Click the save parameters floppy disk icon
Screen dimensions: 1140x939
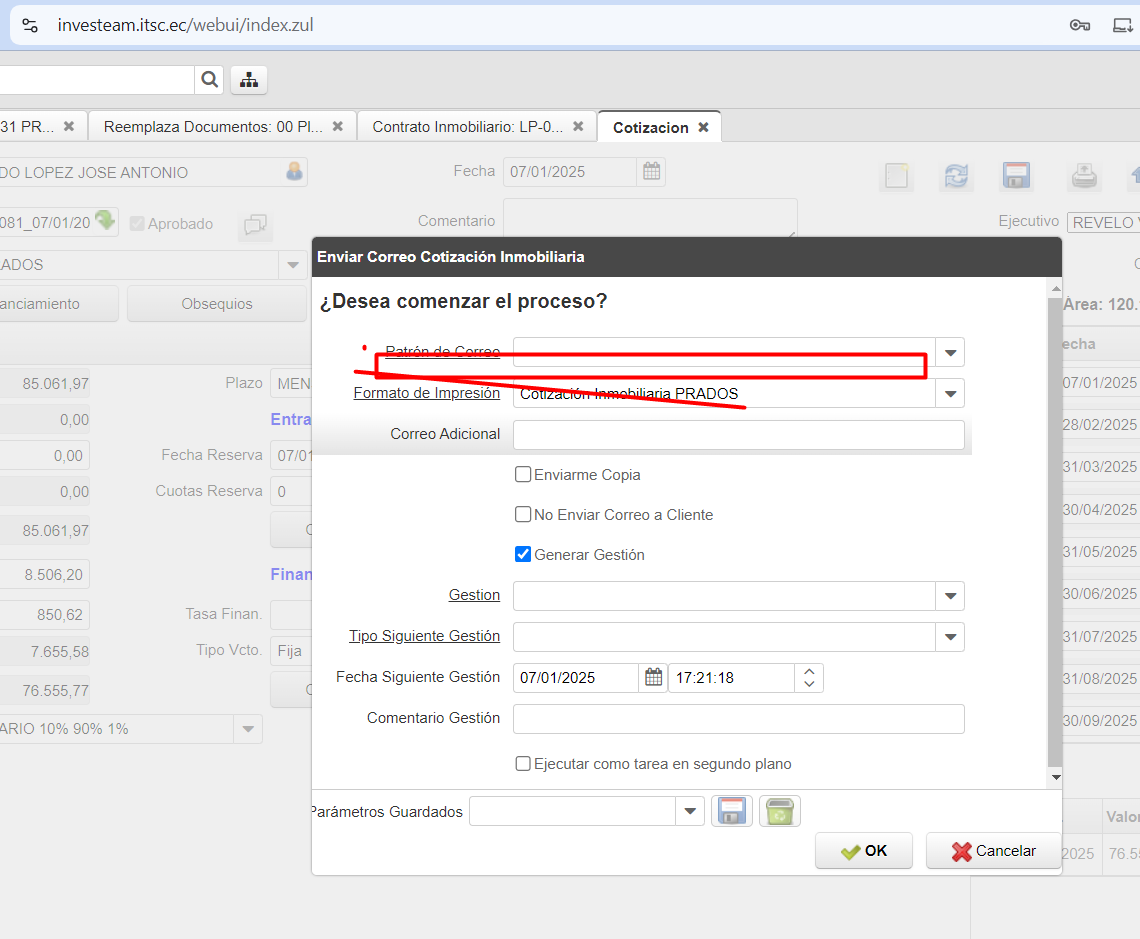(731, 811)
